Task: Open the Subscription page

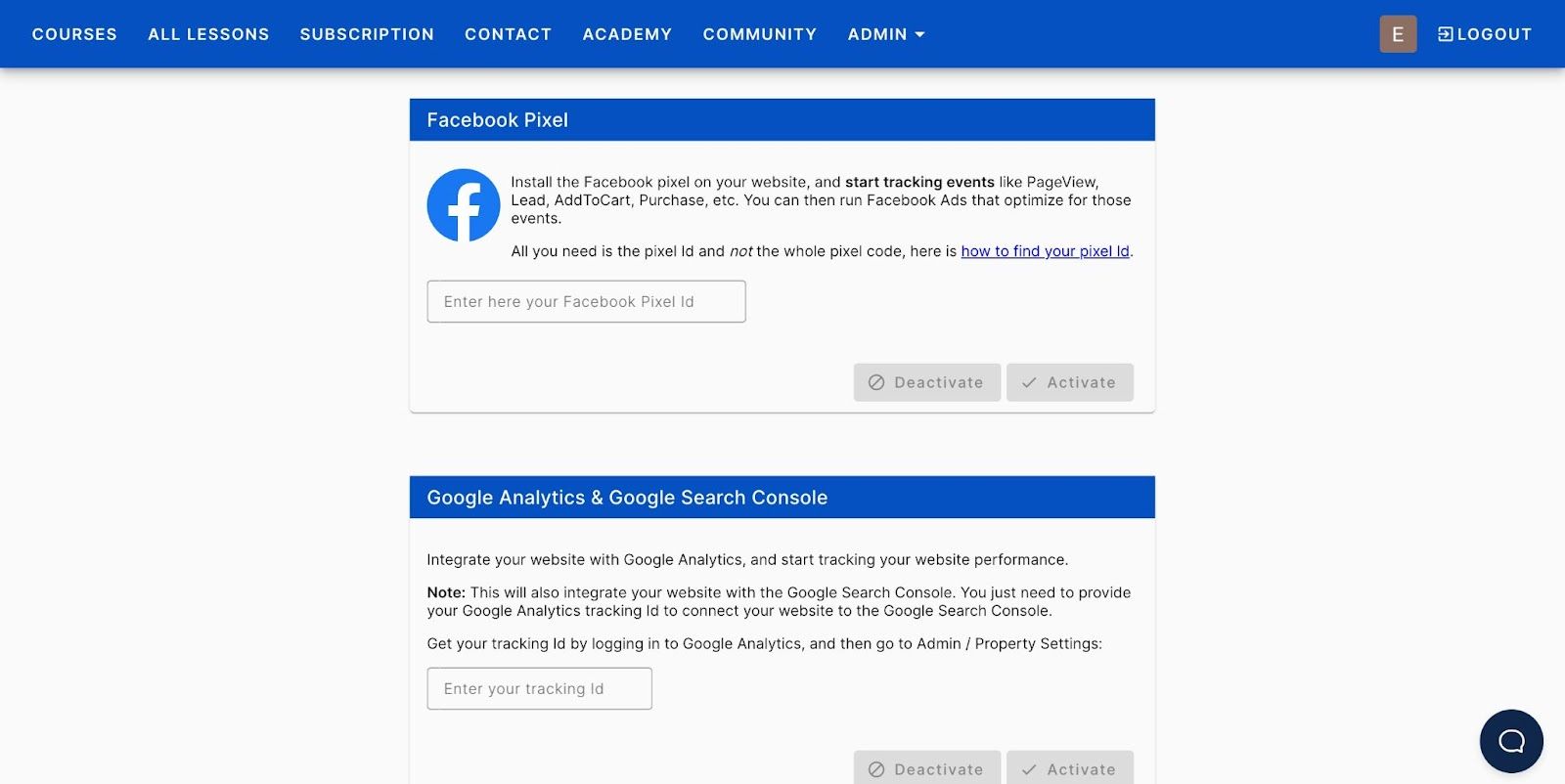Action: 366,33
